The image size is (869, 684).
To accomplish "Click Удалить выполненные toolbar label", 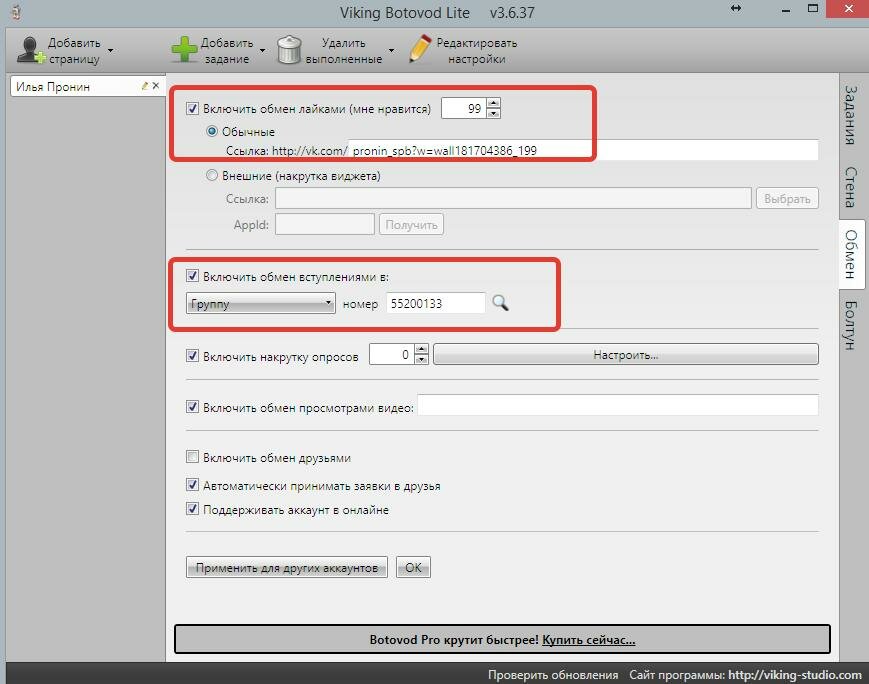I will pyautogui.click(x=344, y=50).
